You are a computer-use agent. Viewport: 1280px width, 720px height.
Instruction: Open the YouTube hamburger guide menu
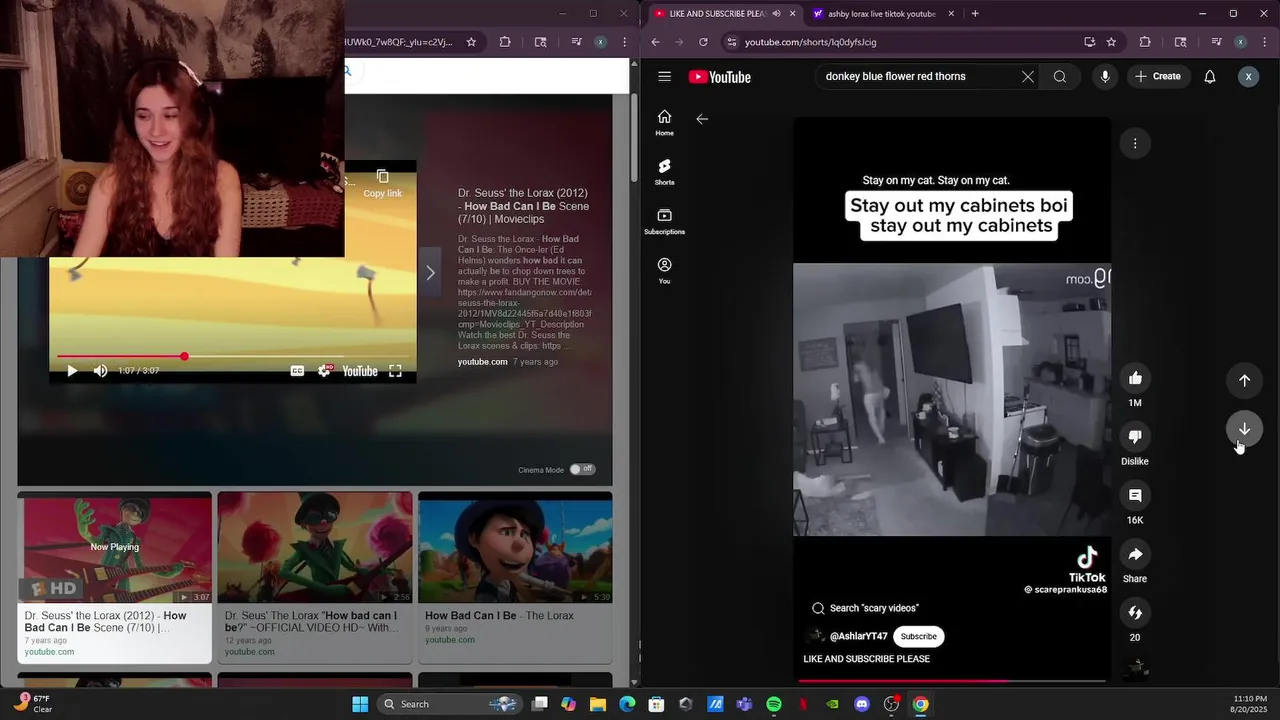click(x=664, y=76)
